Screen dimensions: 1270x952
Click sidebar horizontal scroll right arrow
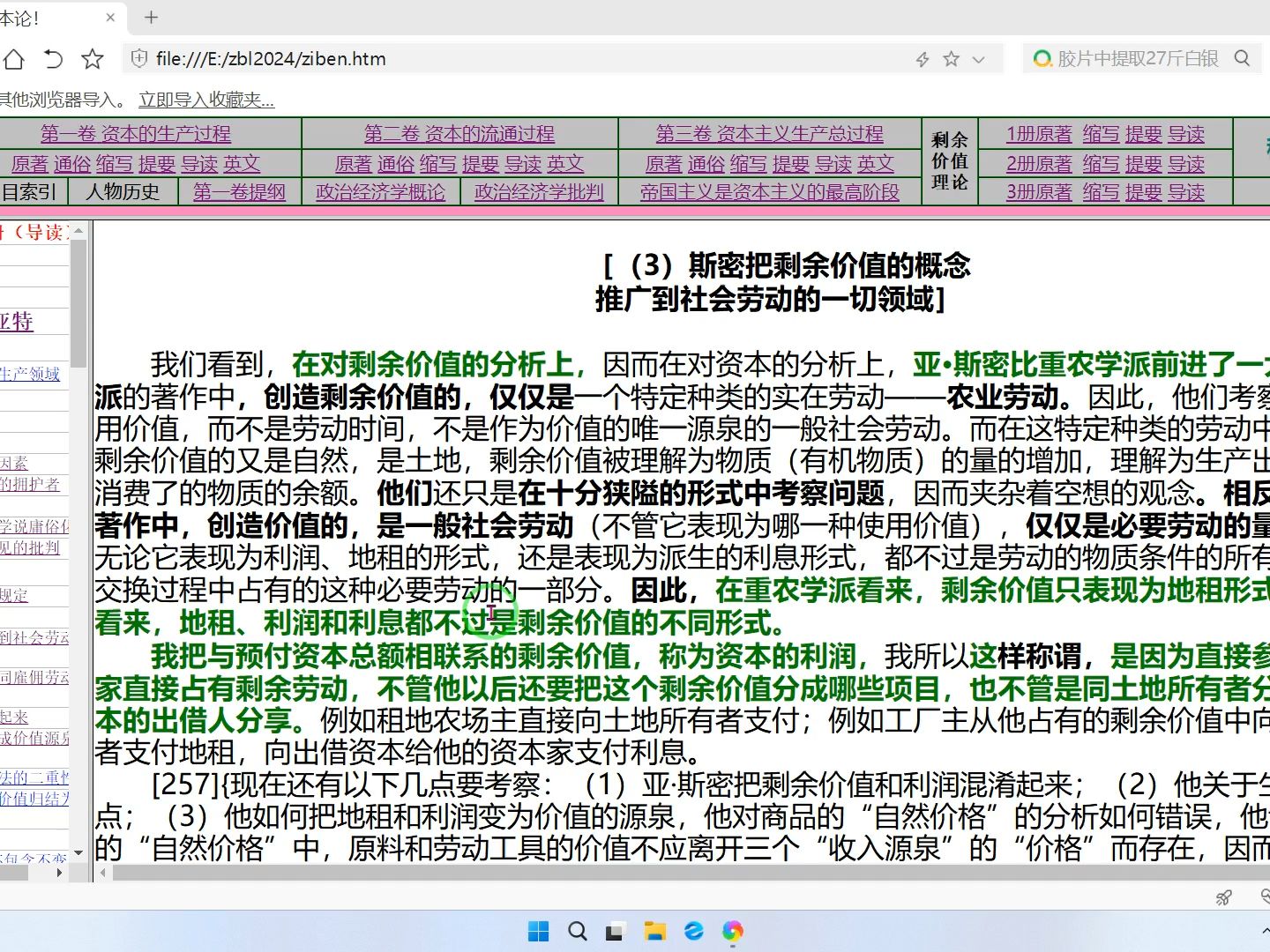[x=60, y=873]
